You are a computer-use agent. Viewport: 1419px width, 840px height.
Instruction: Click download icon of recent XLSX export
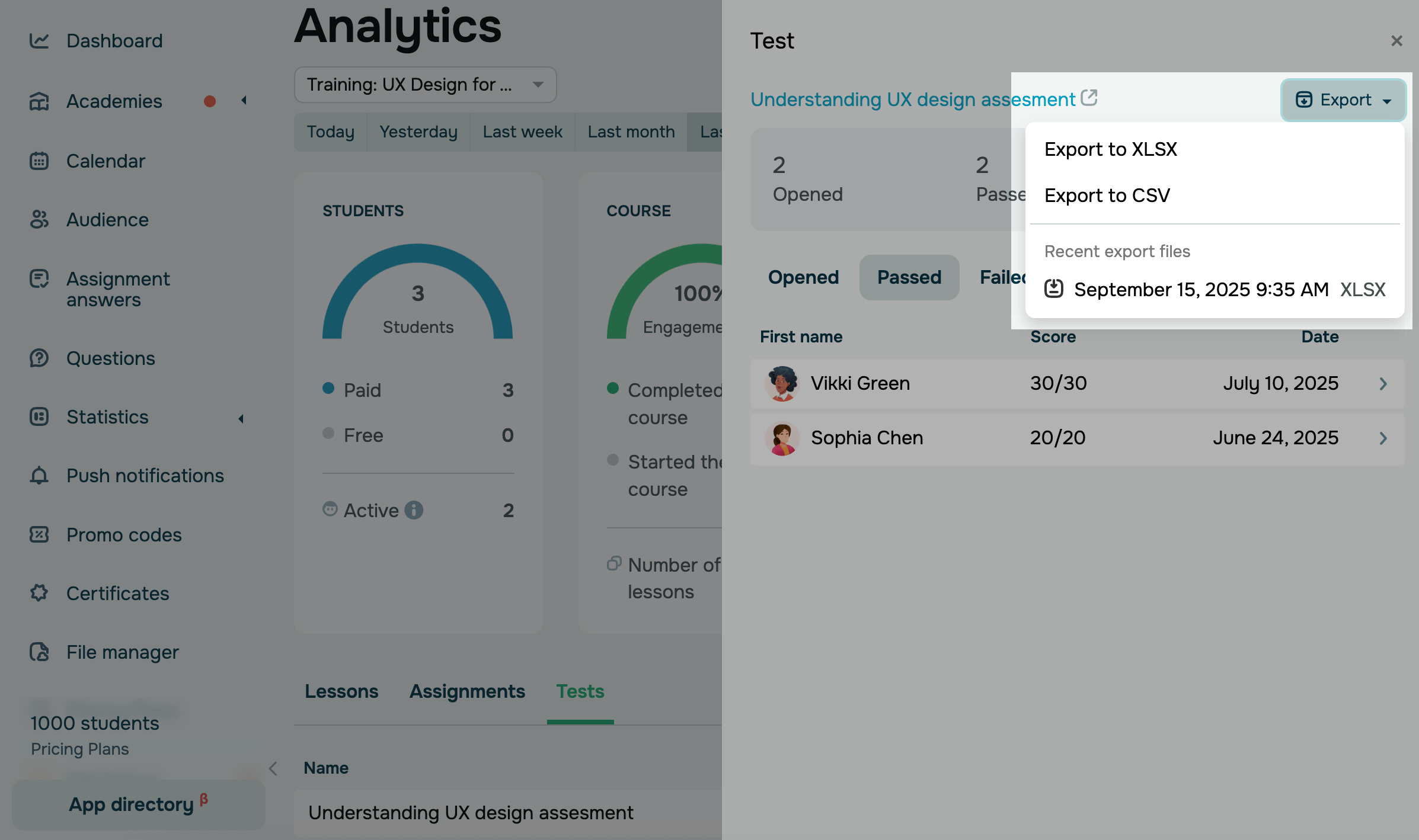(x=1053, y=289)
